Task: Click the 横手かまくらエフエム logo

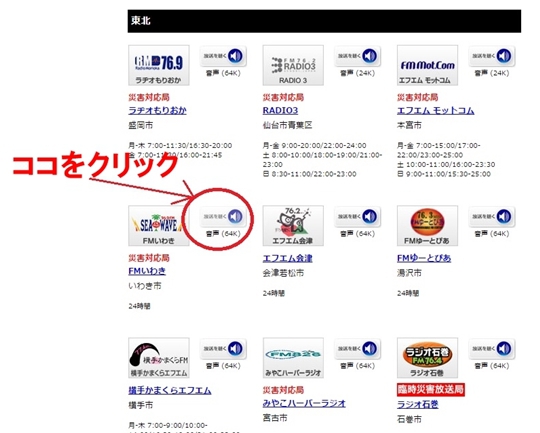Action: click(159, 358)
